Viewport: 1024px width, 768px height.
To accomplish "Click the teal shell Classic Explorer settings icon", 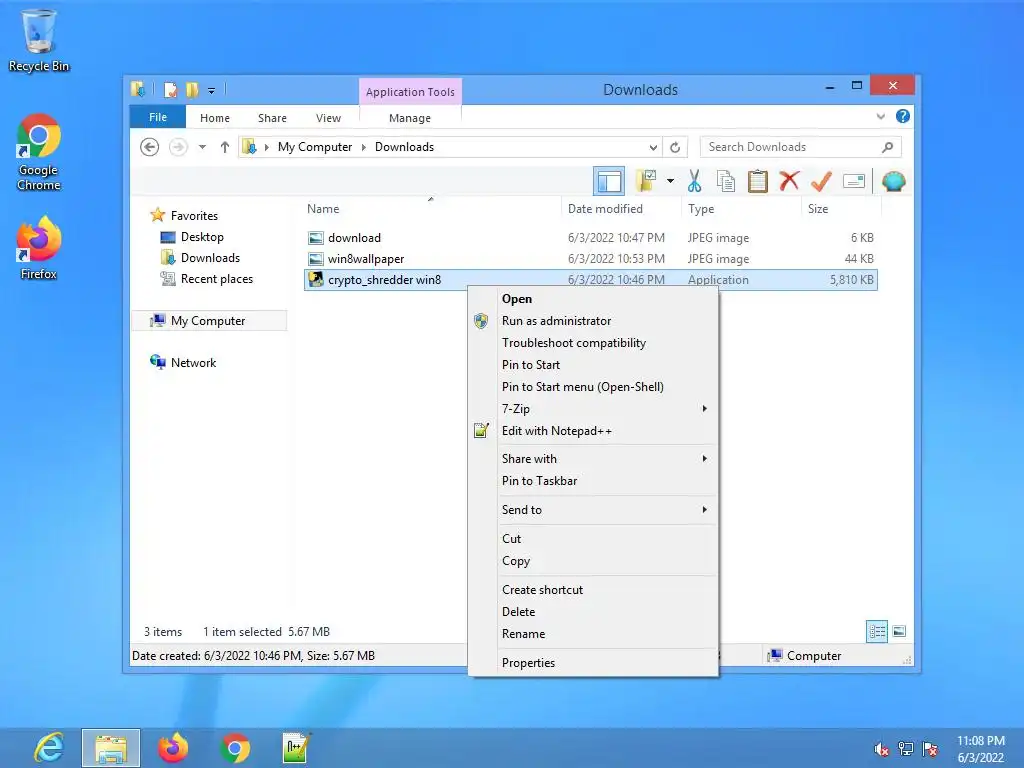I will [893, 181].
